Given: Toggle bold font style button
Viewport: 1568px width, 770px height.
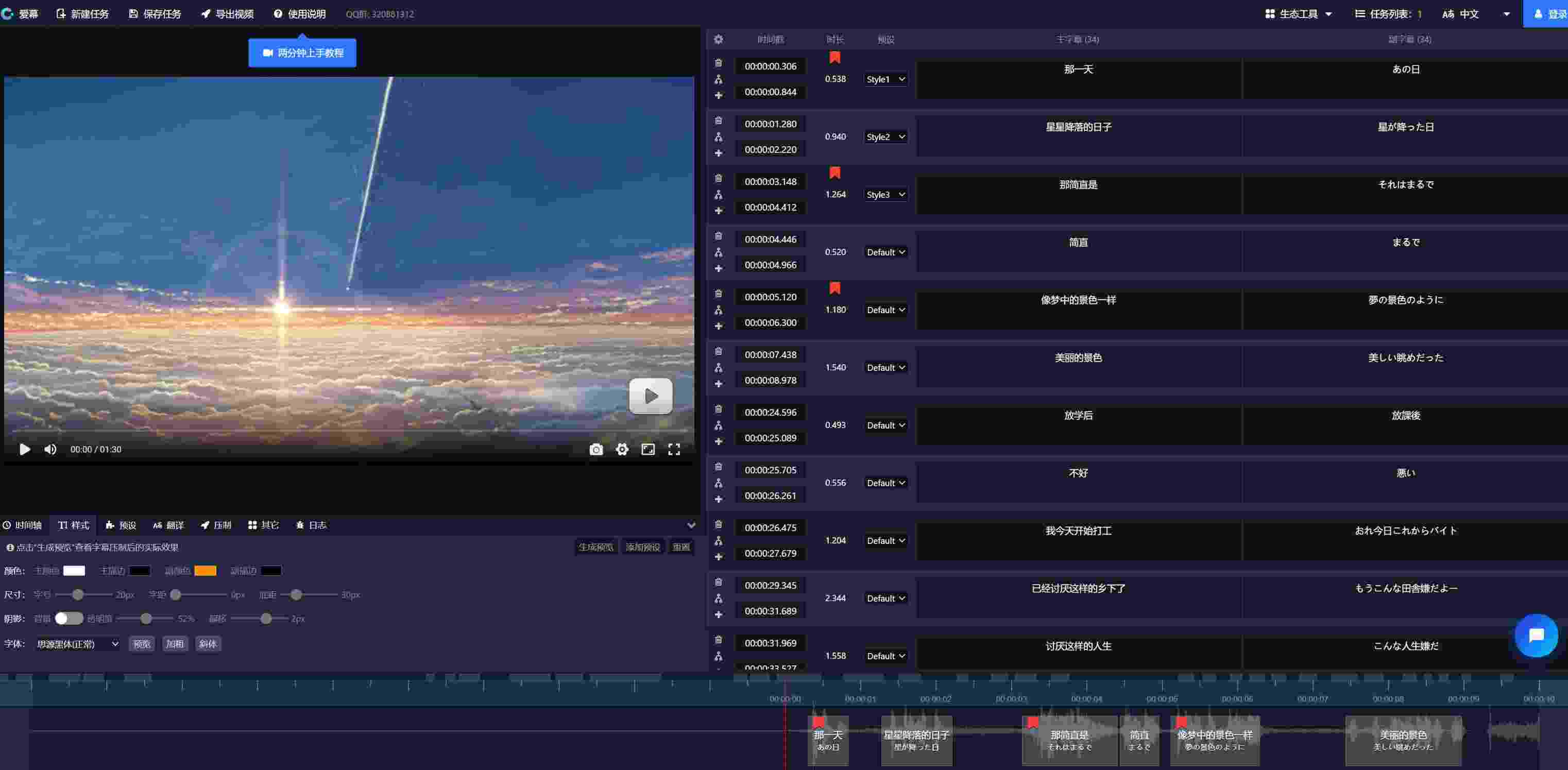Looking at the screenshot, I should click(174, 643).
